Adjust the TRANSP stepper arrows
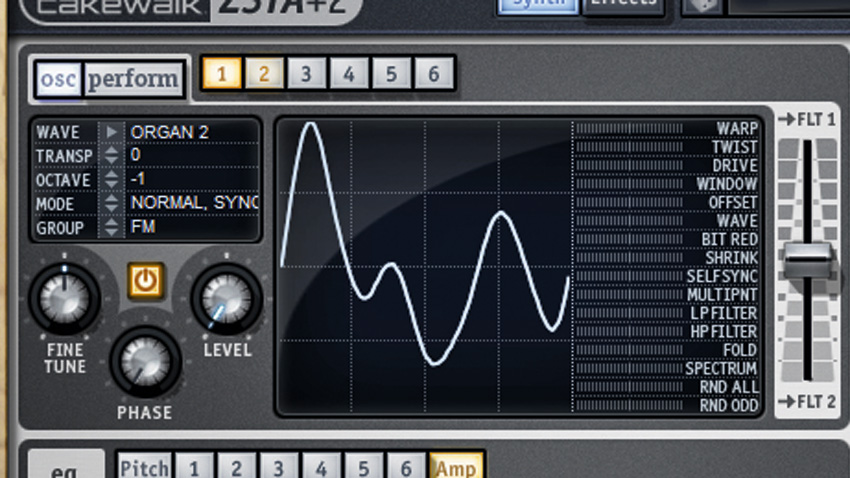The image size is (850, 478). [x=112, y=156]
